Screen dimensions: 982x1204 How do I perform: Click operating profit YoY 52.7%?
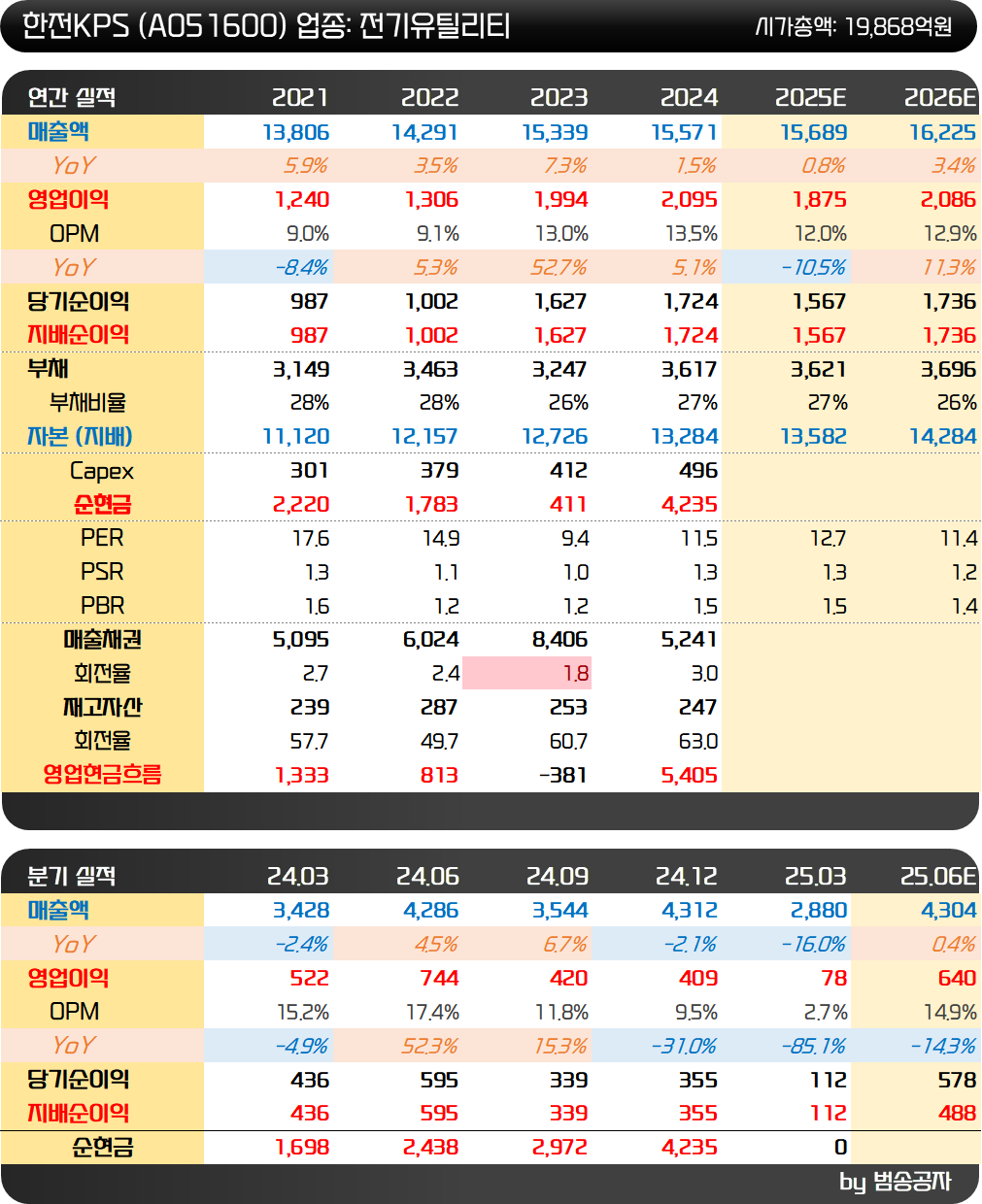[559, 267]
